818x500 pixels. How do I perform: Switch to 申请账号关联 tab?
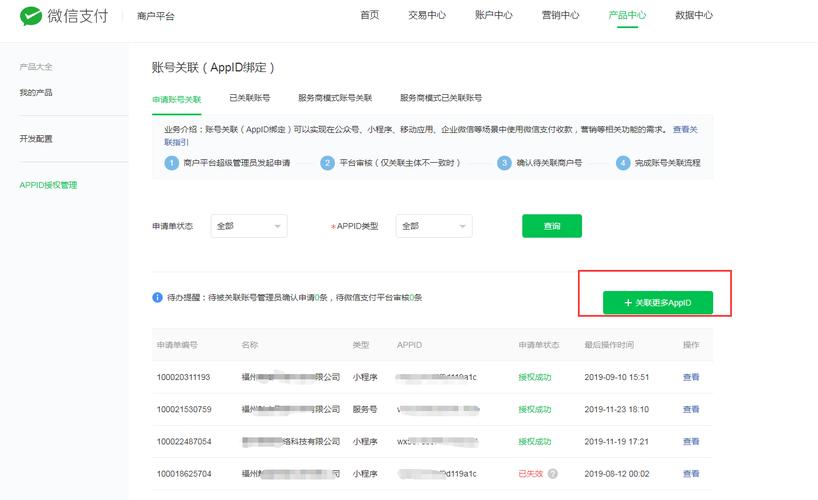177,99
